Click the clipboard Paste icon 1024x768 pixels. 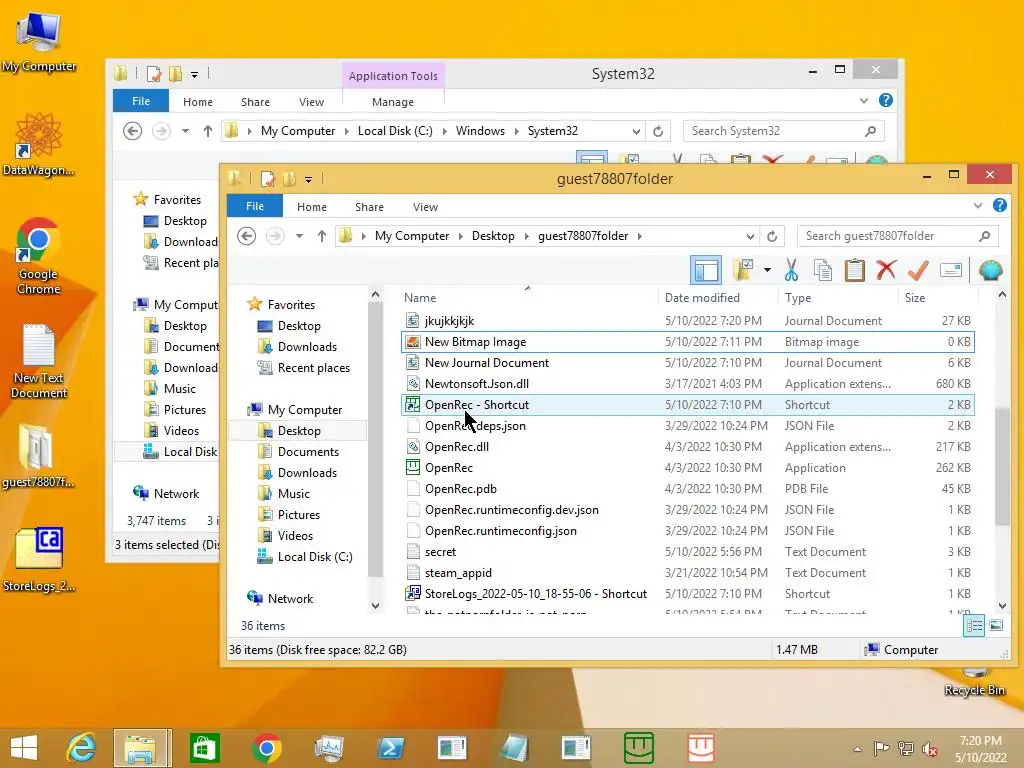[854, 270]
